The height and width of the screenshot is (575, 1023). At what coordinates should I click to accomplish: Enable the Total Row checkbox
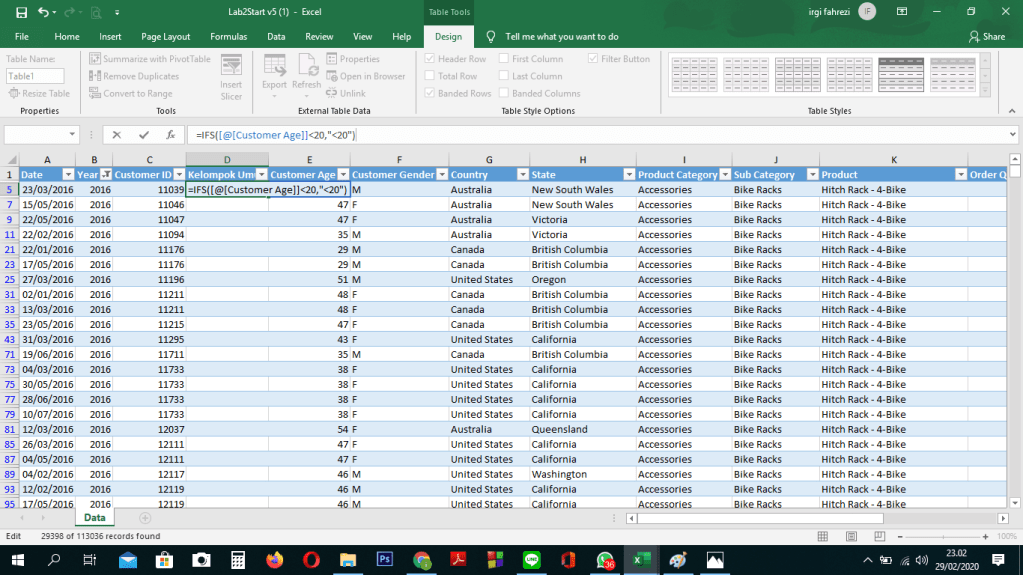tap(431, 76)
